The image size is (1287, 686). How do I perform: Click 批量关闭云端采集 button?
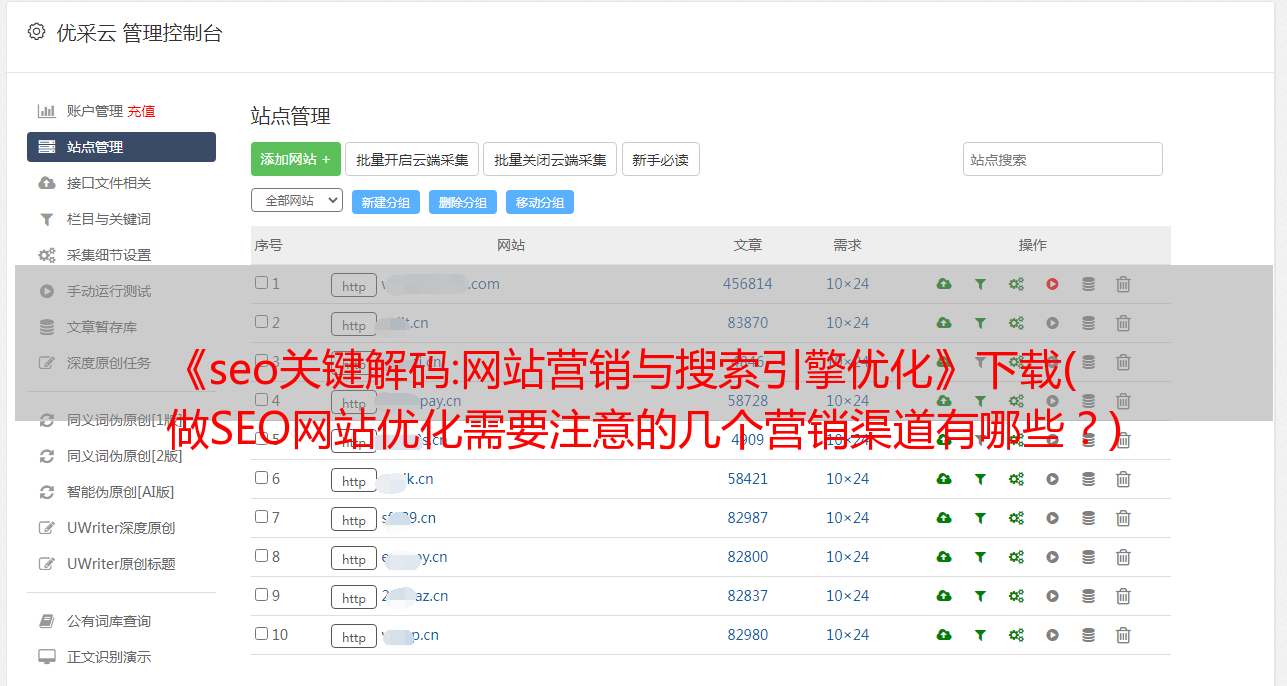tap(550, 159)
